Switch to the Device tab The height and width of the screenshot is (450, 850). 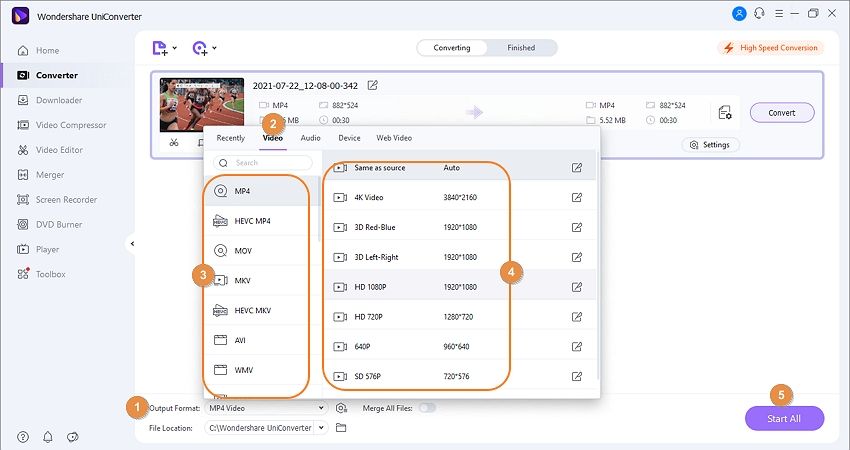[x=349, y=138]
